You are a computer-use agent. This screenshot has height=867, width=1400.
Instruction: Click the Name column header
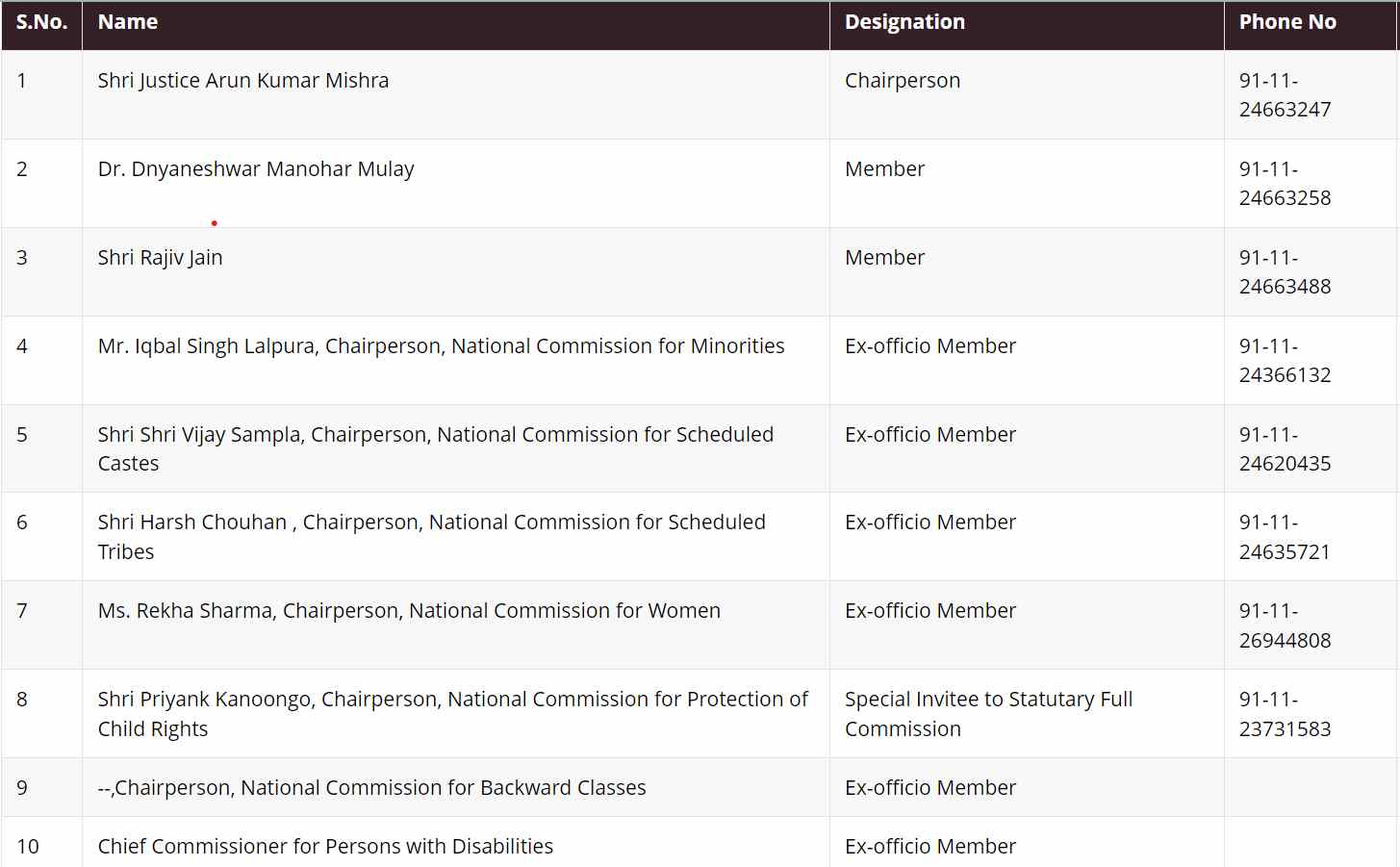point(128,22)
